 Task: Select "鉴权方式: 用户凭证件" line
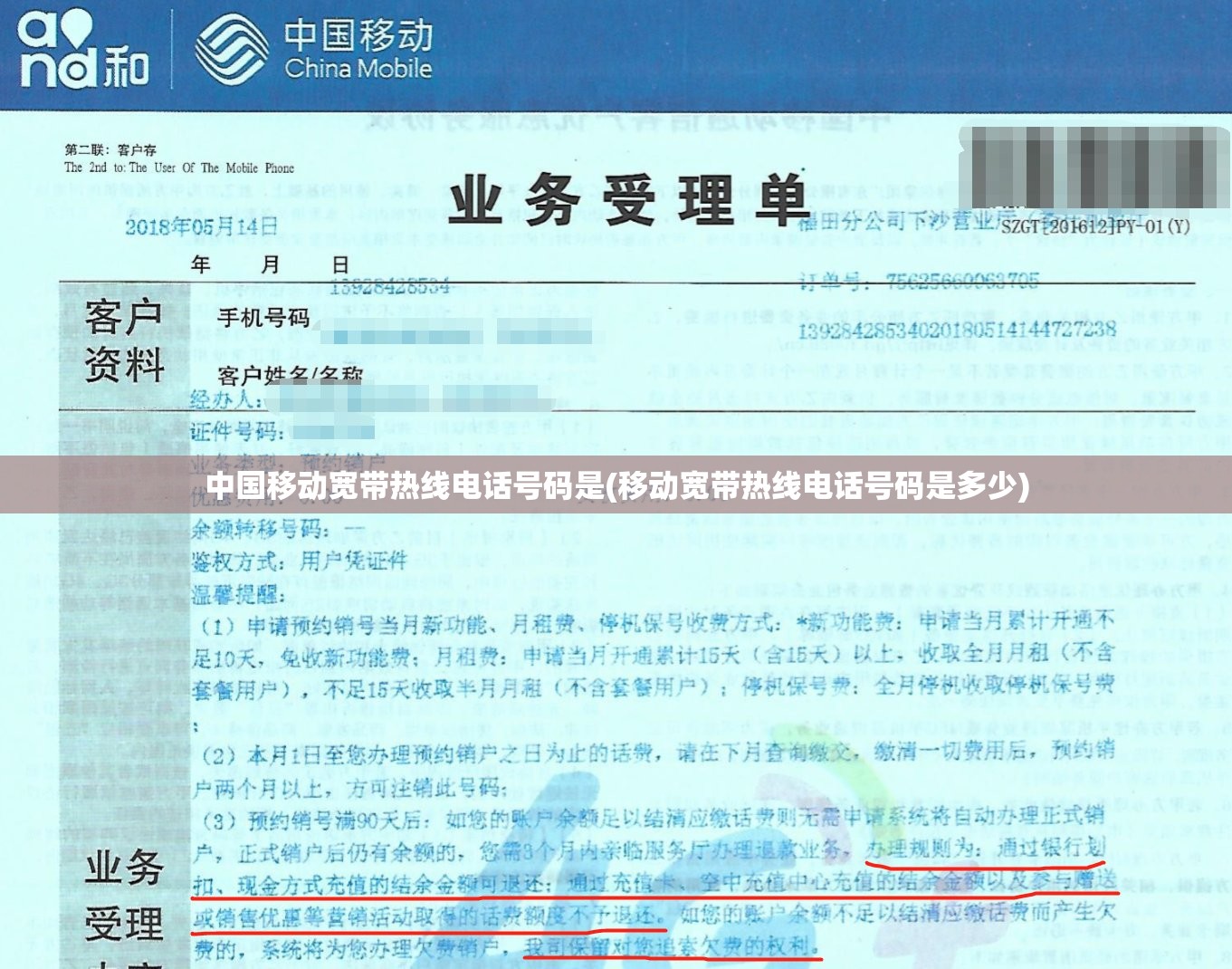point(300,561)
